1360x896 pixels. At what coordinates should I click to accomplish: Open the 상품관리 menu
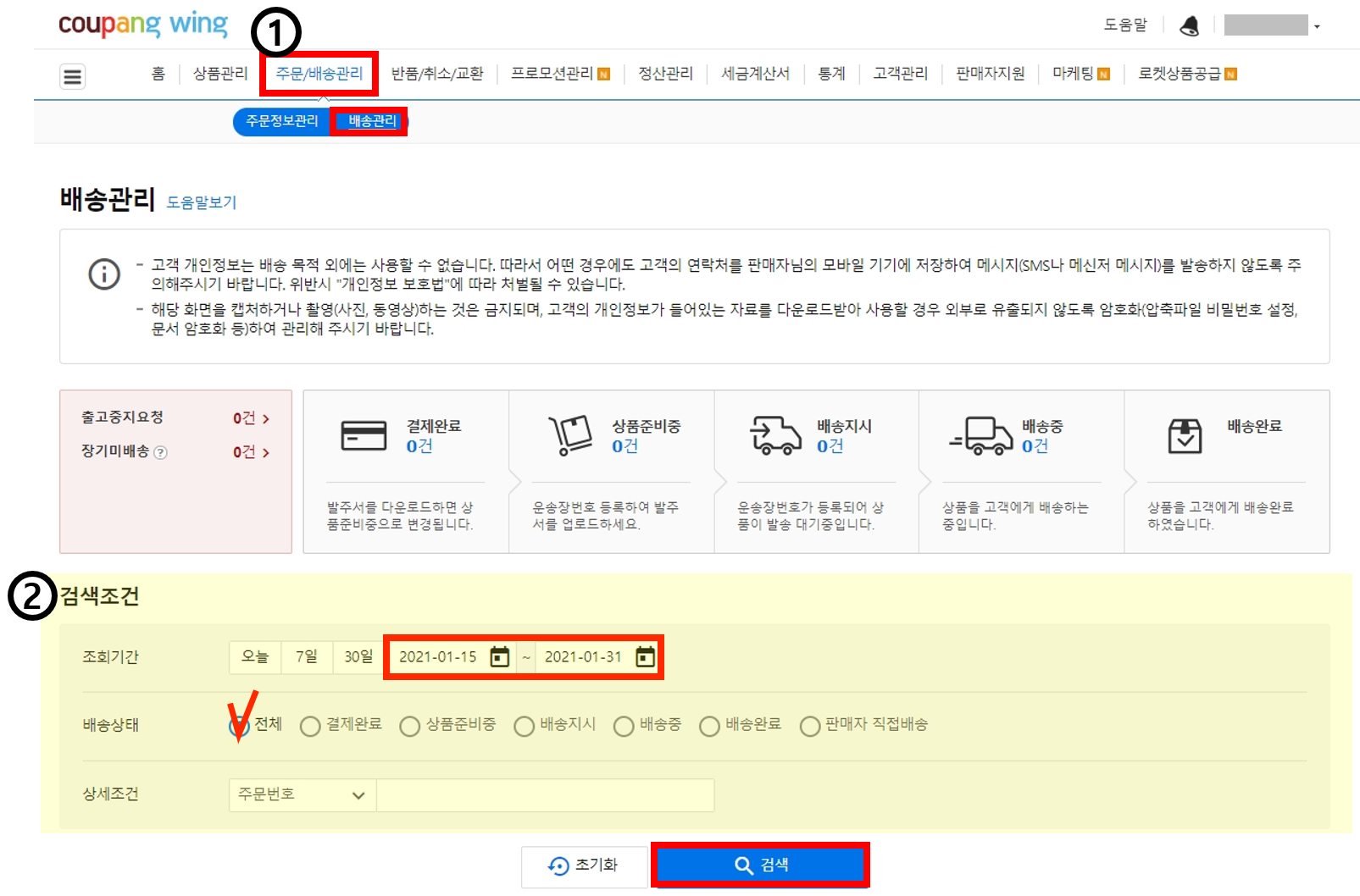[219, 74]
